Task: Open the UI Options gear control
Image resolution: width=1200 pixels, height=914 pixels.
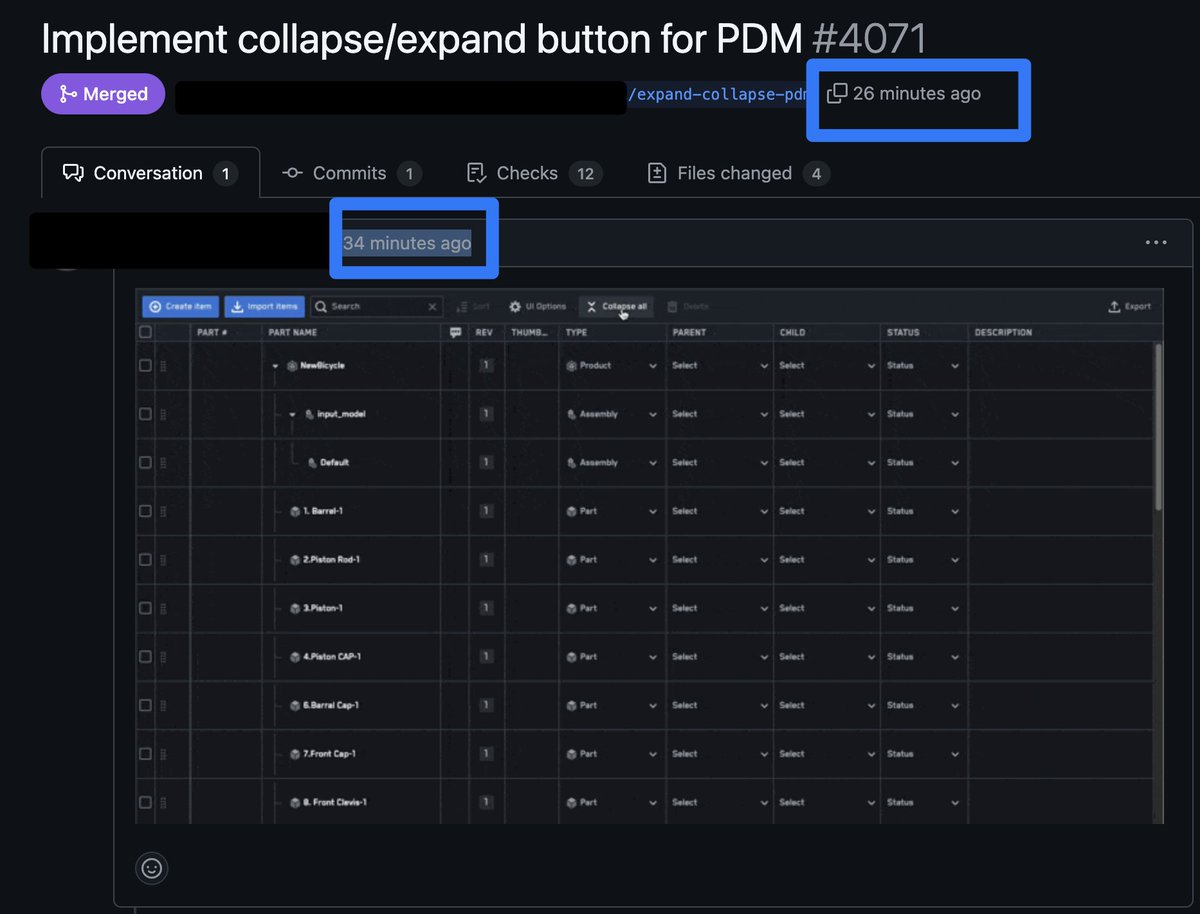Action: coord(538,307)
